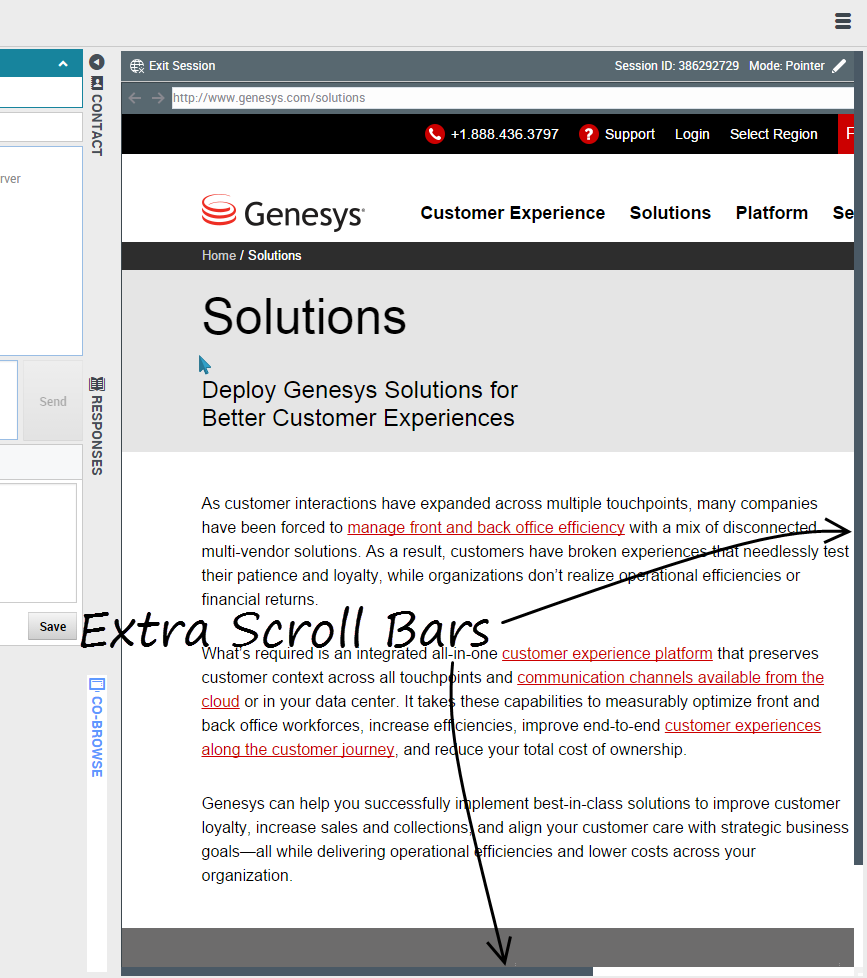Screen dimensions: 867x978
Task: Click the Co-browse tab icon
Action: pos(97,684)
